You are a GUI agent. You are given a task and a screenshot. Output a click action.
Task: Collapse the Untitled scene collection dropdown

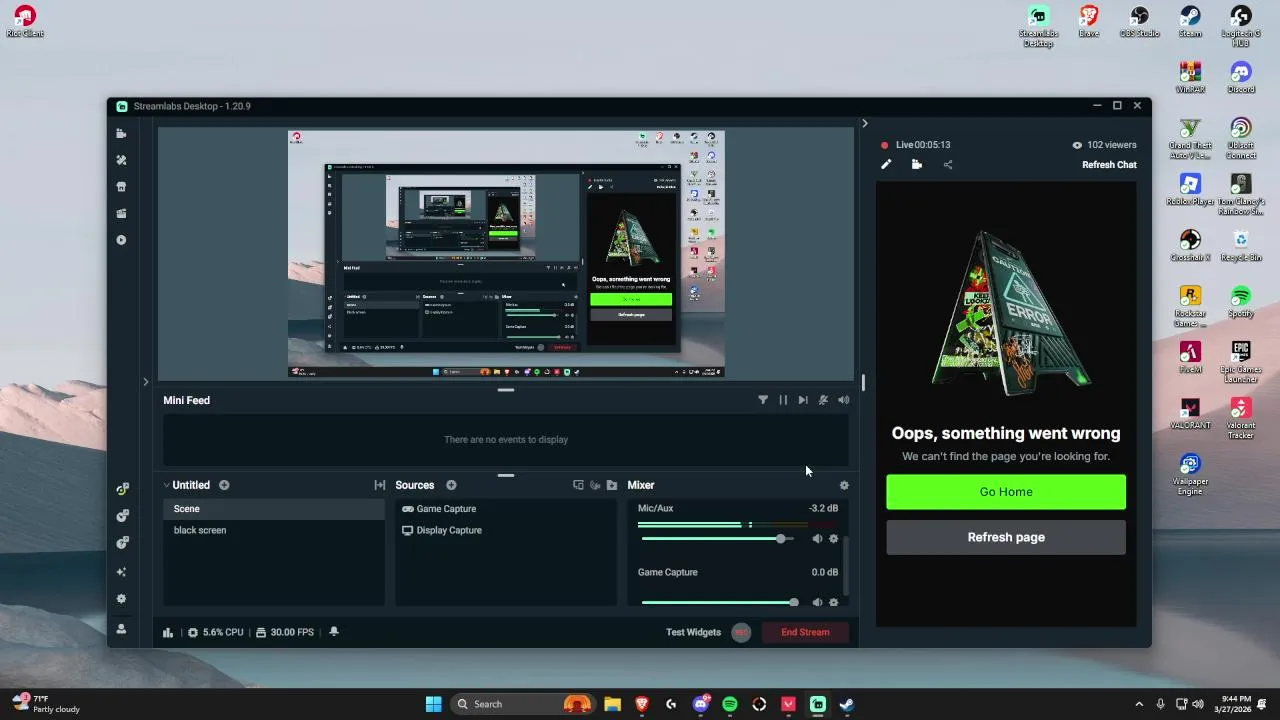[167, 485]
